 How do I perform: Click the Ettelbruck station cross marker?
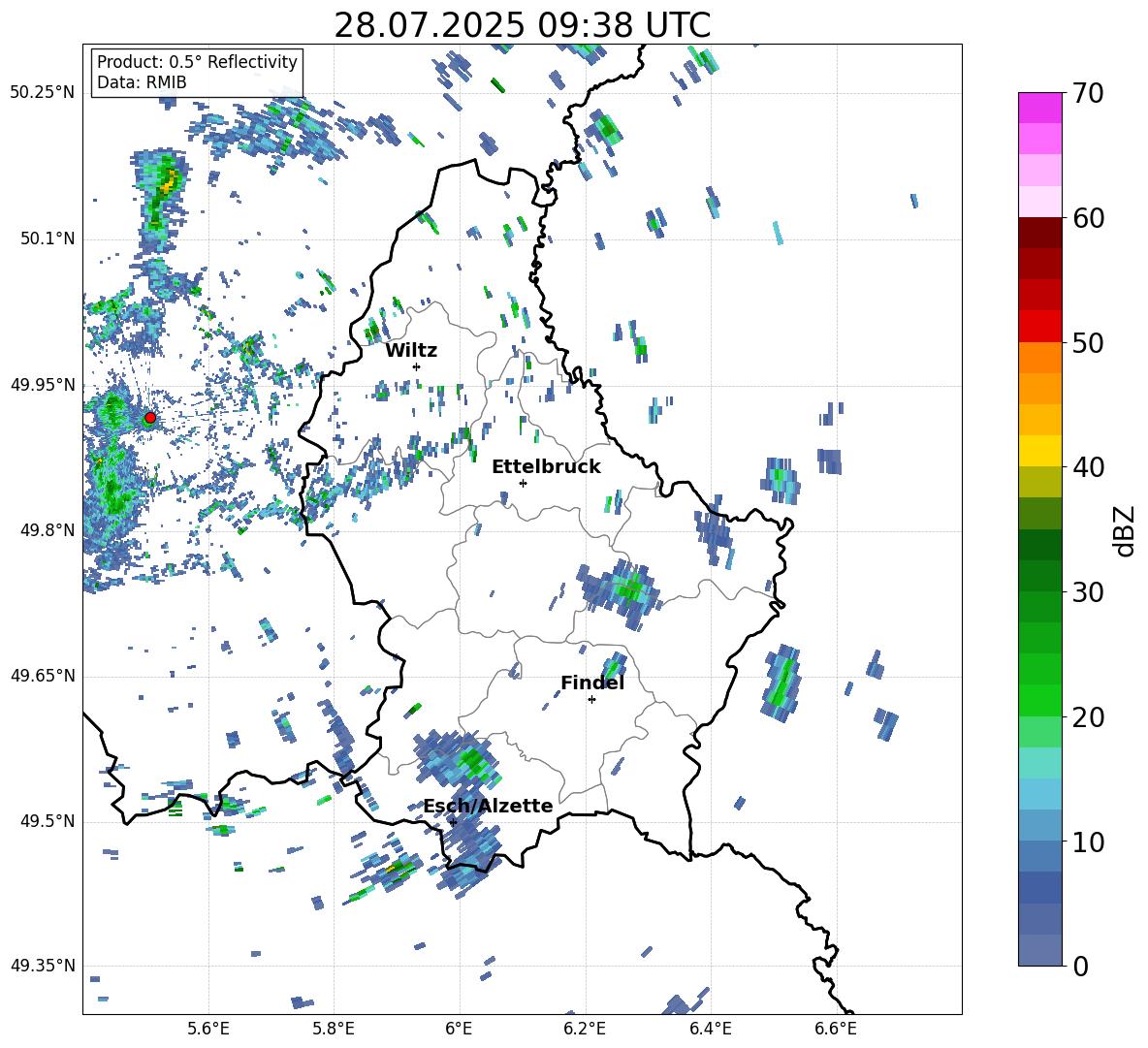(x=523, y=483)
